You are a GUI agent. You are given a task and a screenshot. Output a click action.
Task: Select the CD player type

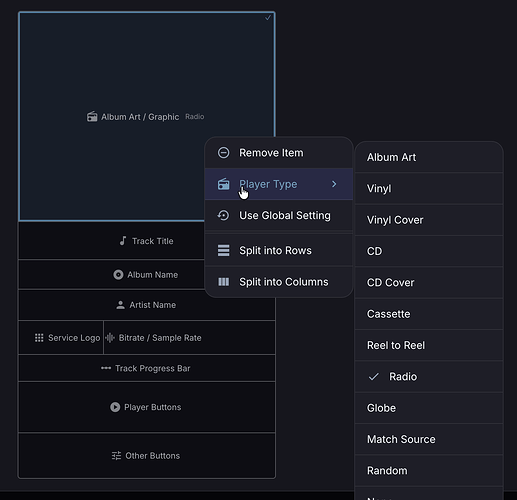429,251
